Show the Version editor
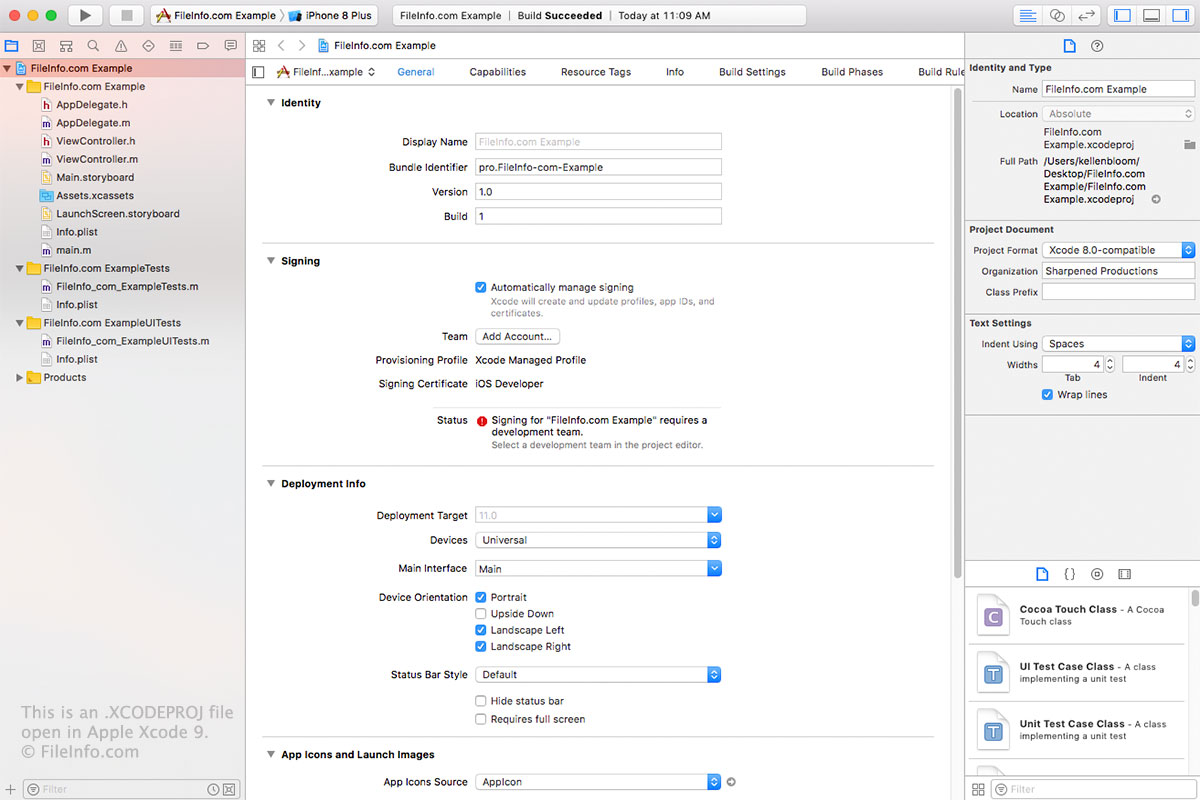1200x800 pixels. tap(1086, 16)
